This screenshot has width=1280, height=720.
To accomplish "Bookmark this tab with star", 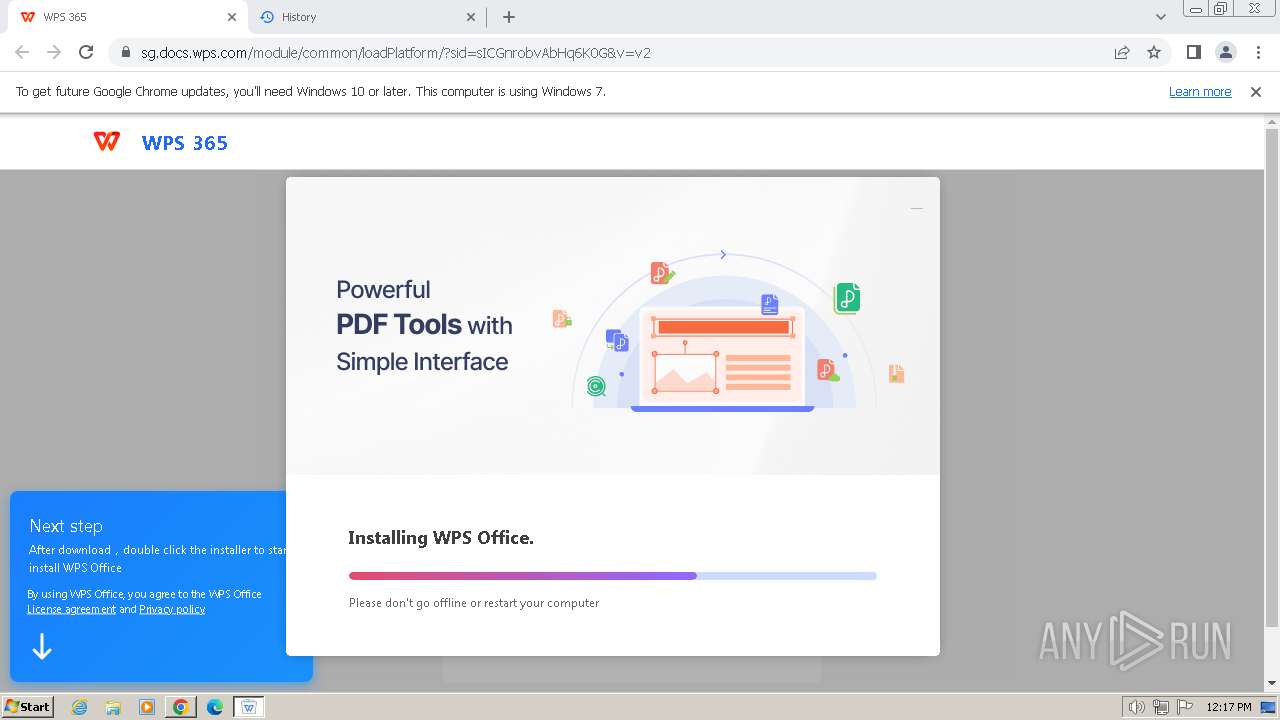I will click(x=1154, y=52).
